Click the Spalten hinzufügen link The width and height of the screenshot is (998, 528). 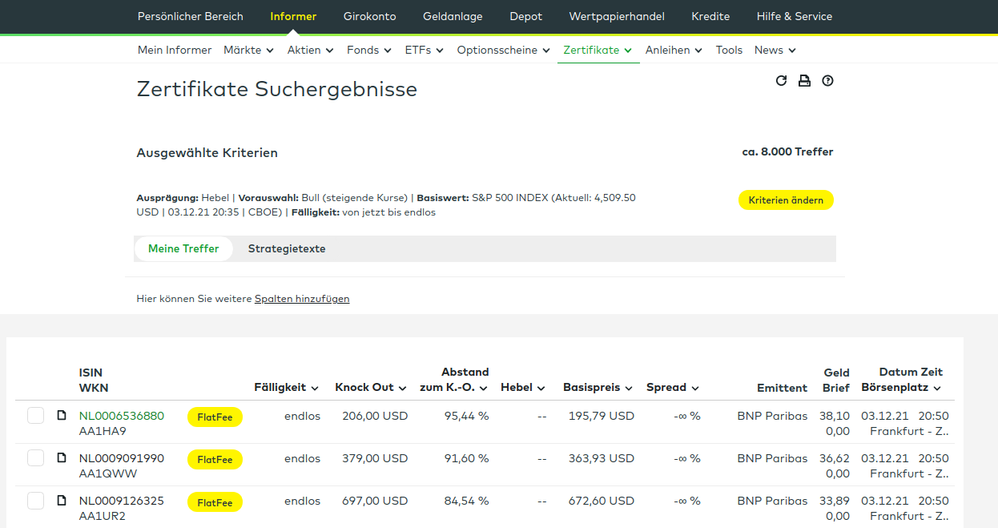pos(302,299)
